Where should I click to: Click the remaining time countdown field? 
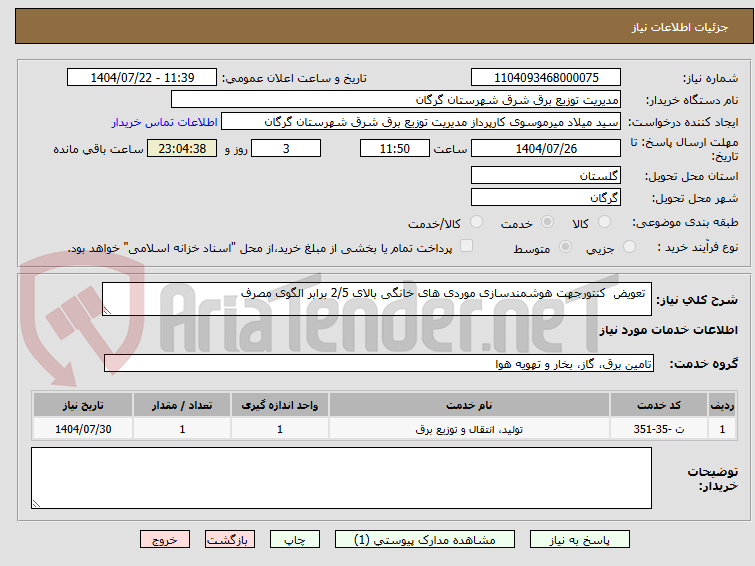[x=182, y=149]
